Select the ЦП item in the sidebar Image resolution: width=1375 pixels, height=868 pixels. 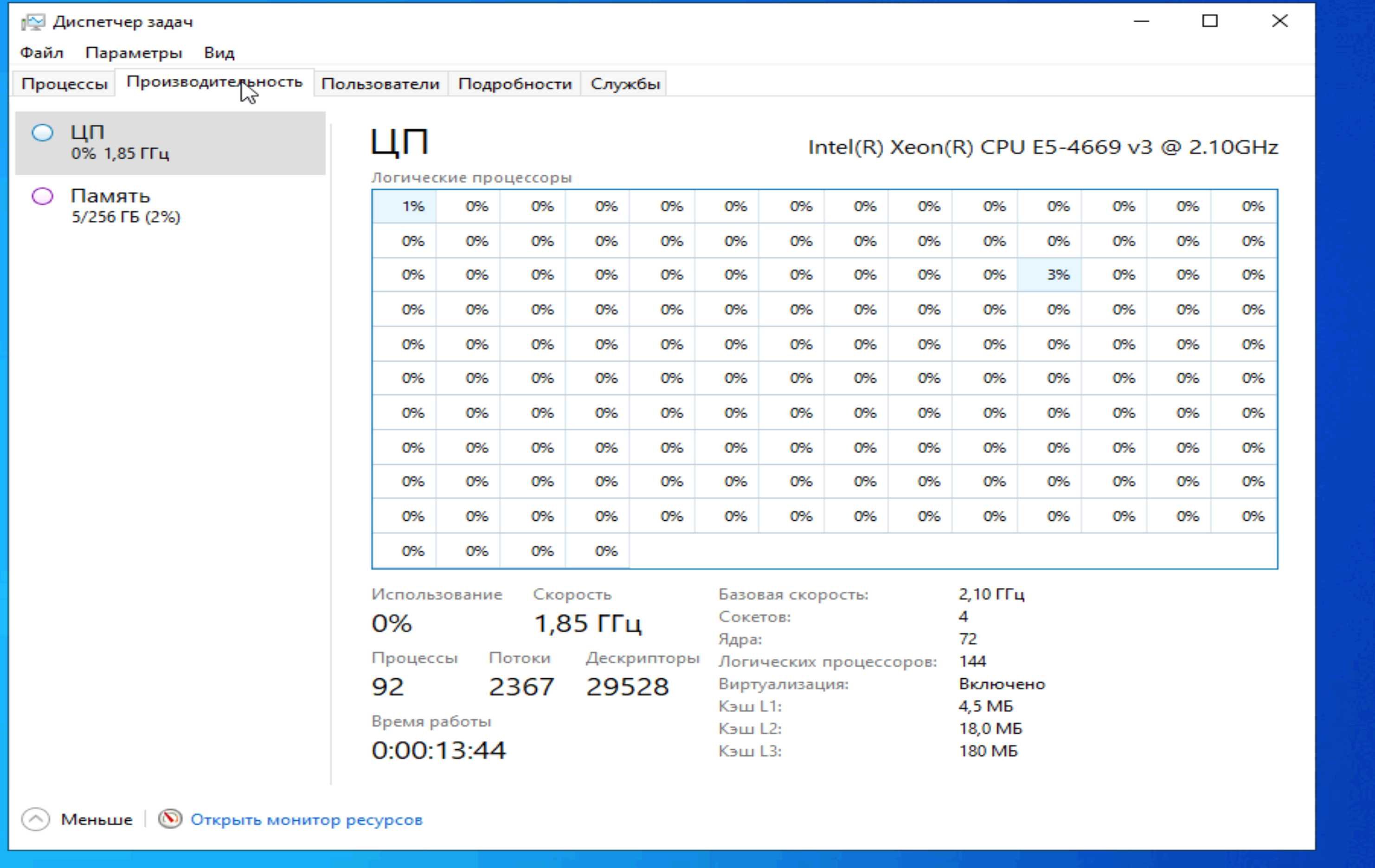pyautogui.click(x=170, y=143)
